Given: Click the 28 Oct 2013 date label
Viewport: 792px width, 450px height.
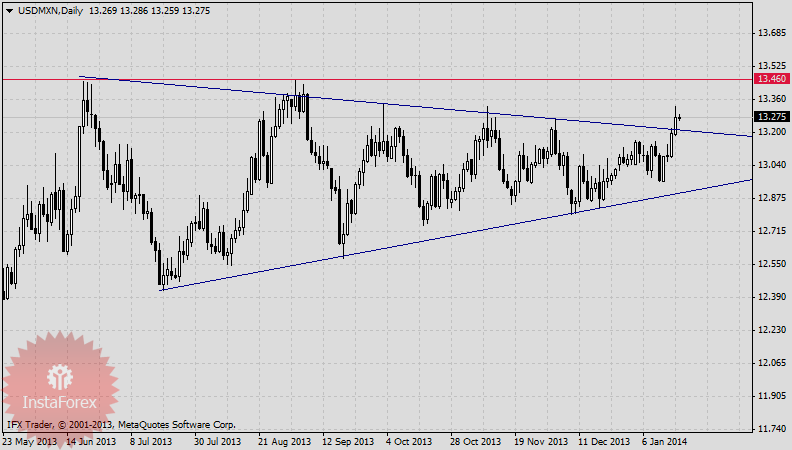Looking at the screenshot, I should [474, 441].
